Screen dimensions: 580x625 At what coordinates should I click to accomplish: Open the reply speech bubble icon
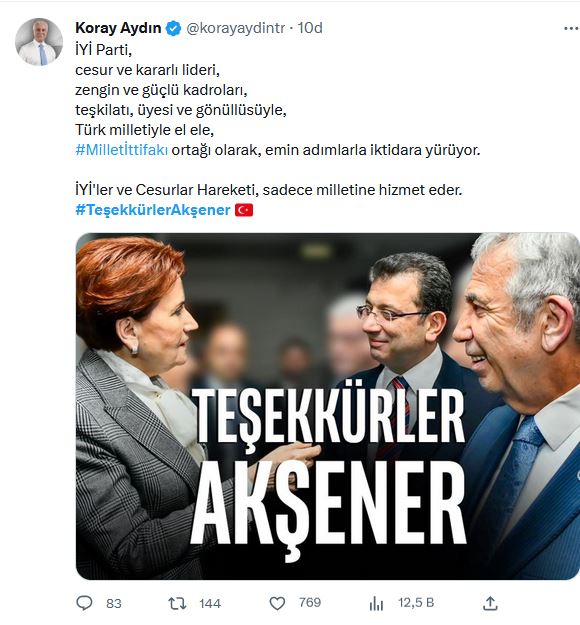(84, 603)
